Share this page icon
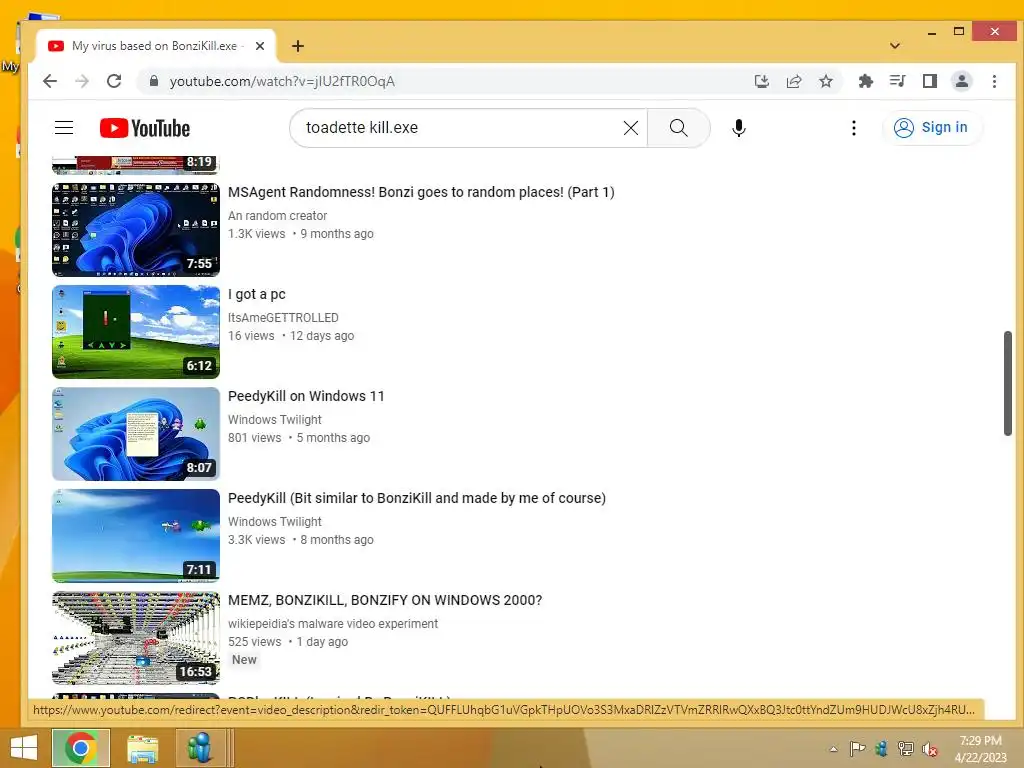 (x=794, y=81)
